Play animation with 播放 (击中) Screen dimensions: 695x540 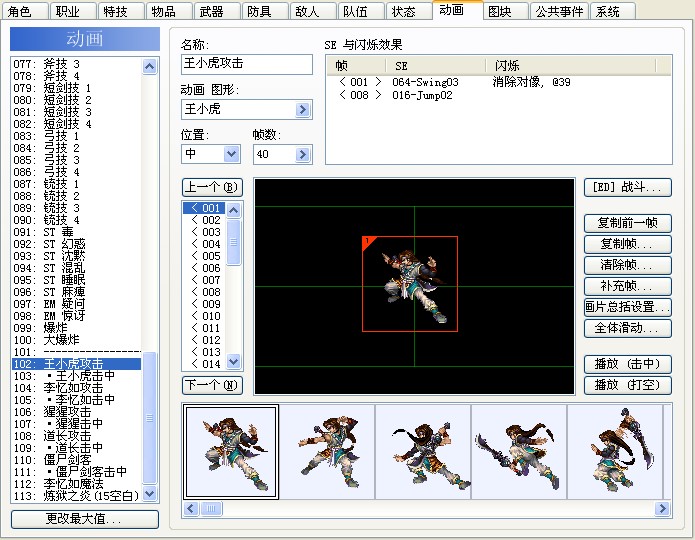click(x=627, y=364)
